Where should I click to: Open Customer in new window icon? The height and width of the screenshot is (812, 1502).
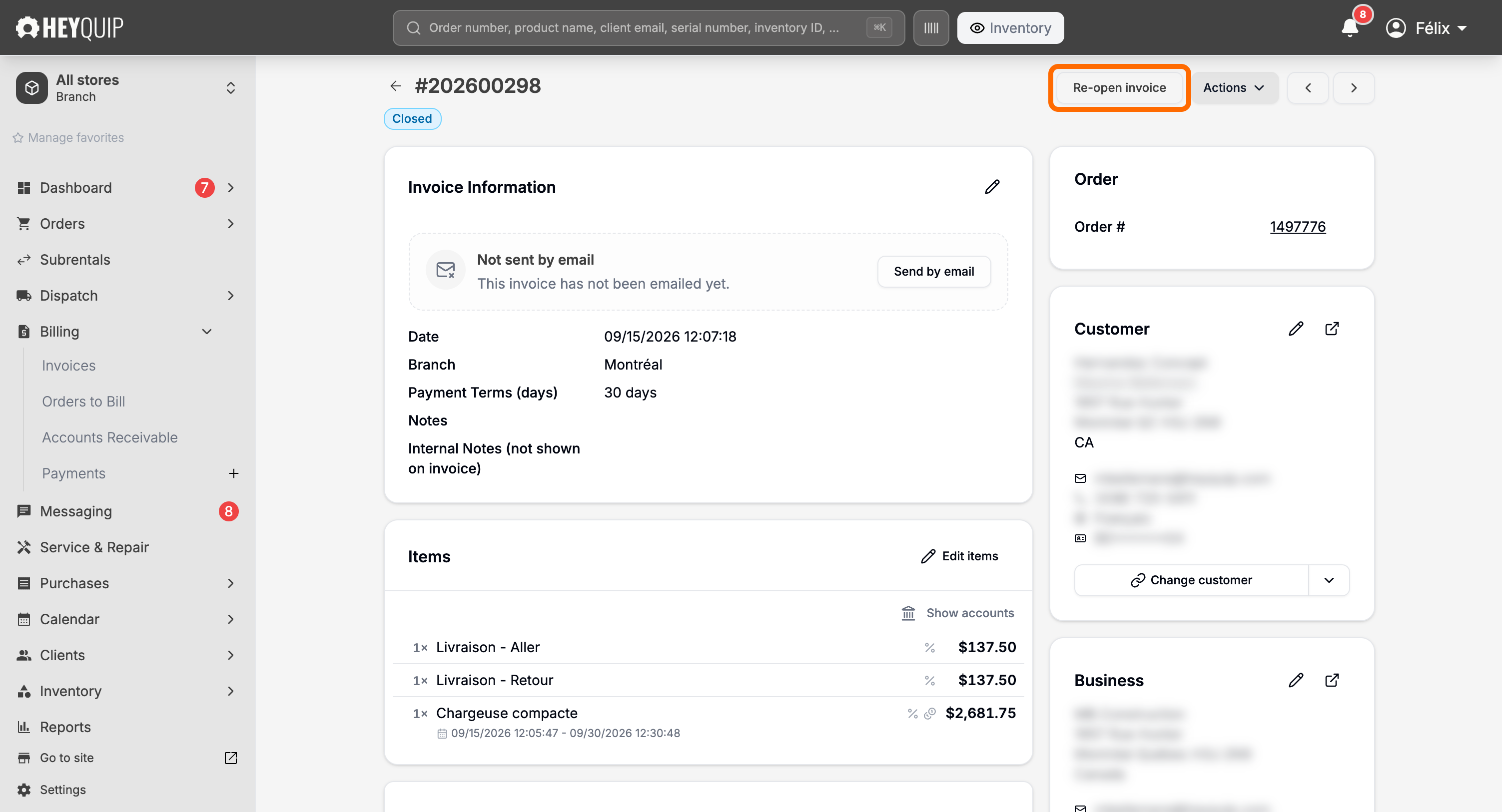(x=1332, y=329)
